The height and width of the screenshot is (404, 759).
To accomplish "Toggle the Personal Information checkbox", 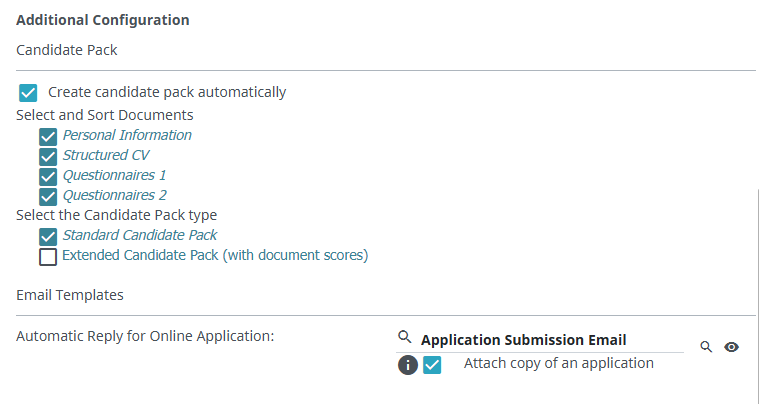I will click(48, 136).
